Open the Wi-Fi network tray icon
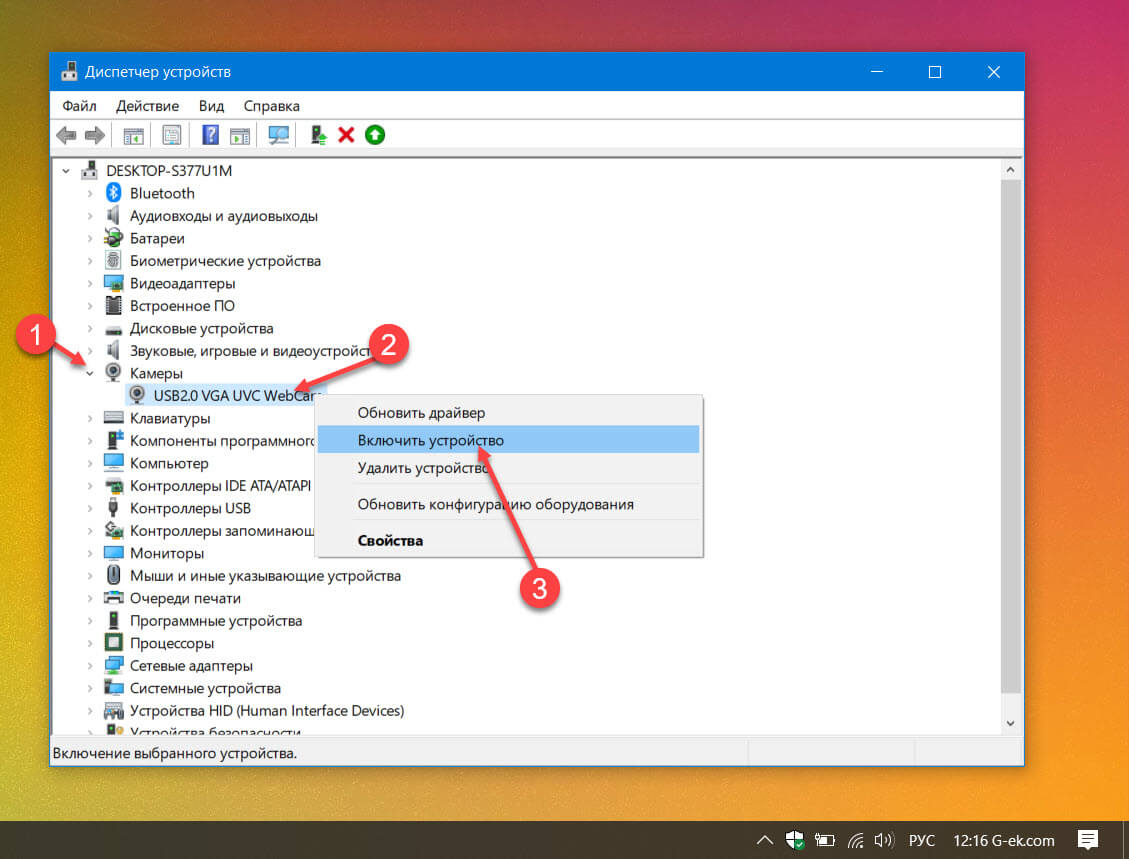The width and height of the screenshot is (1129, 859). pyautogui.click(x=855, y=840)
